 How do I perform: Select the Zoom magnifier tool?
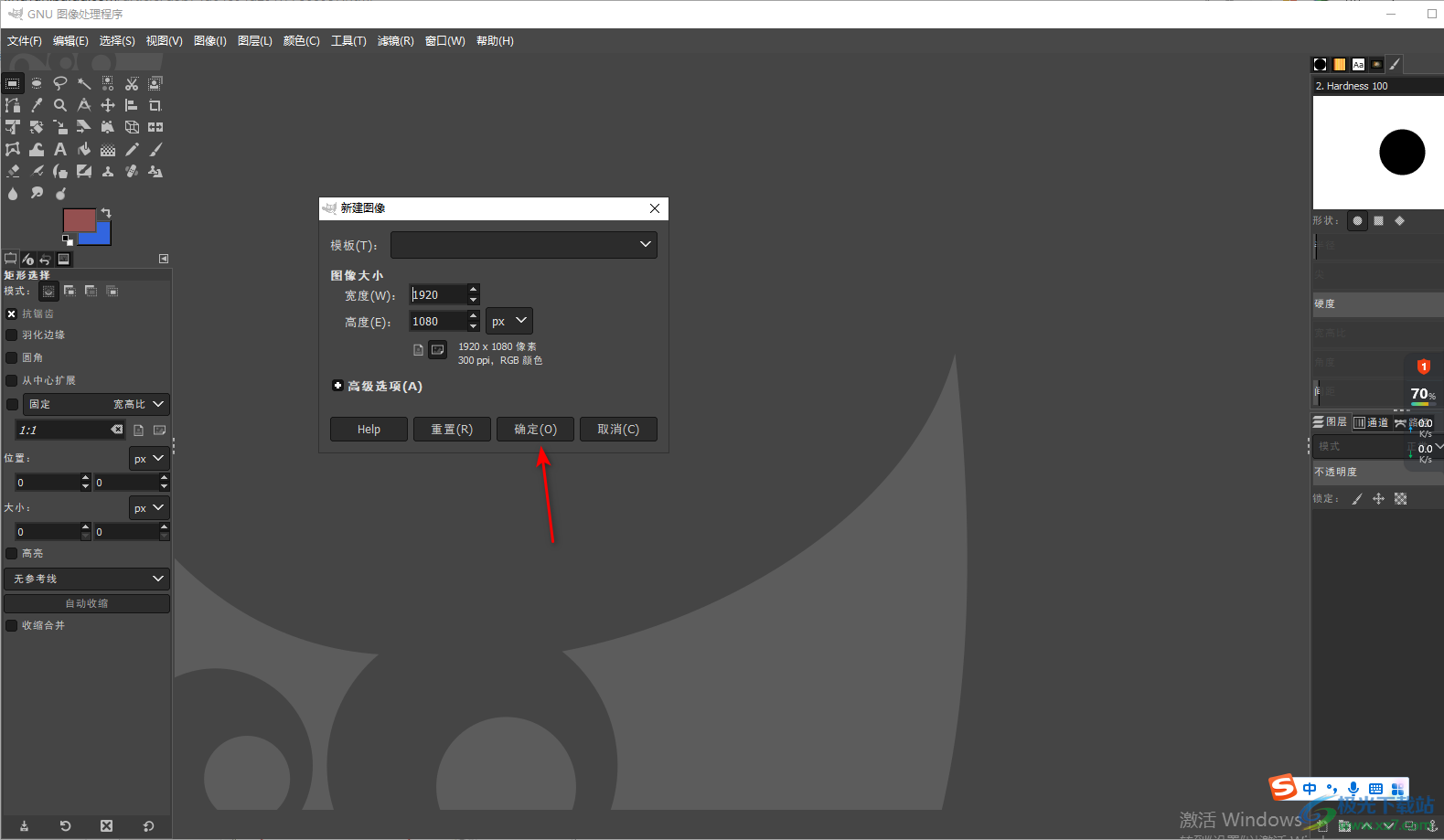click(x=60, y=105)
